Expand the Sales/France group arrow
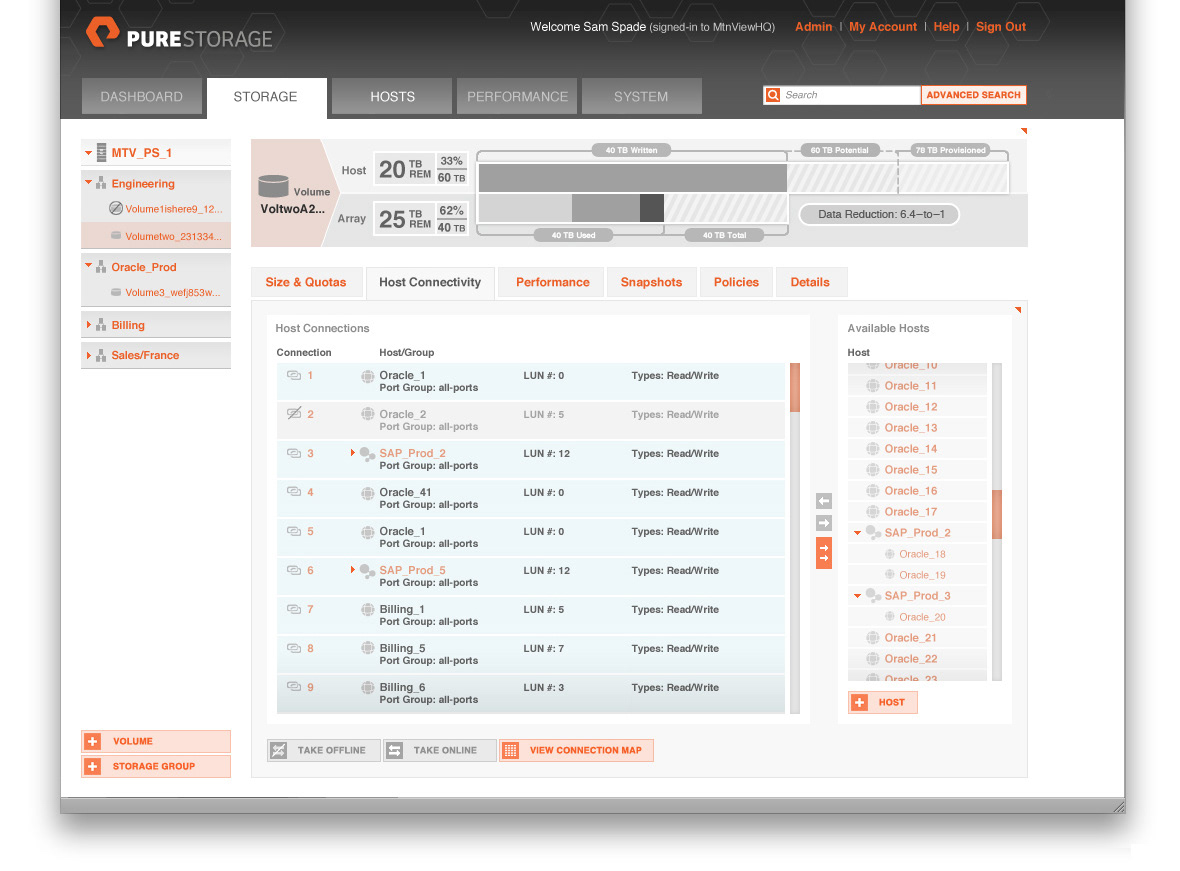 89,355
